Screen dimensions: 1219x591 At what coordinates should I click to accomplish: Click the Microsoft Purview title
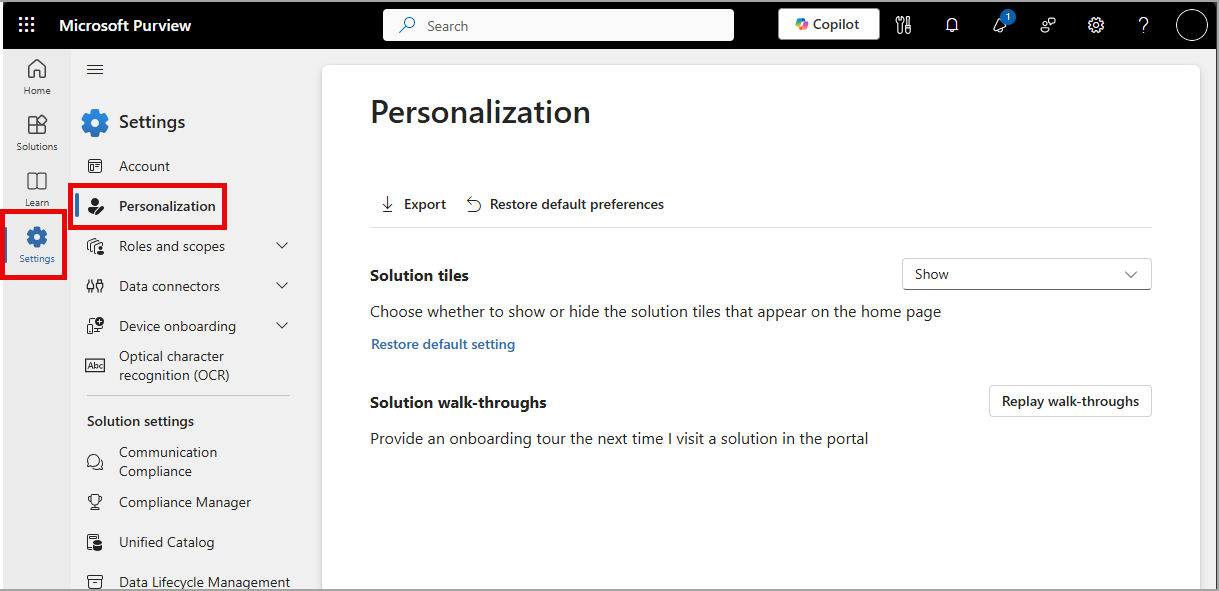point(125,25)
